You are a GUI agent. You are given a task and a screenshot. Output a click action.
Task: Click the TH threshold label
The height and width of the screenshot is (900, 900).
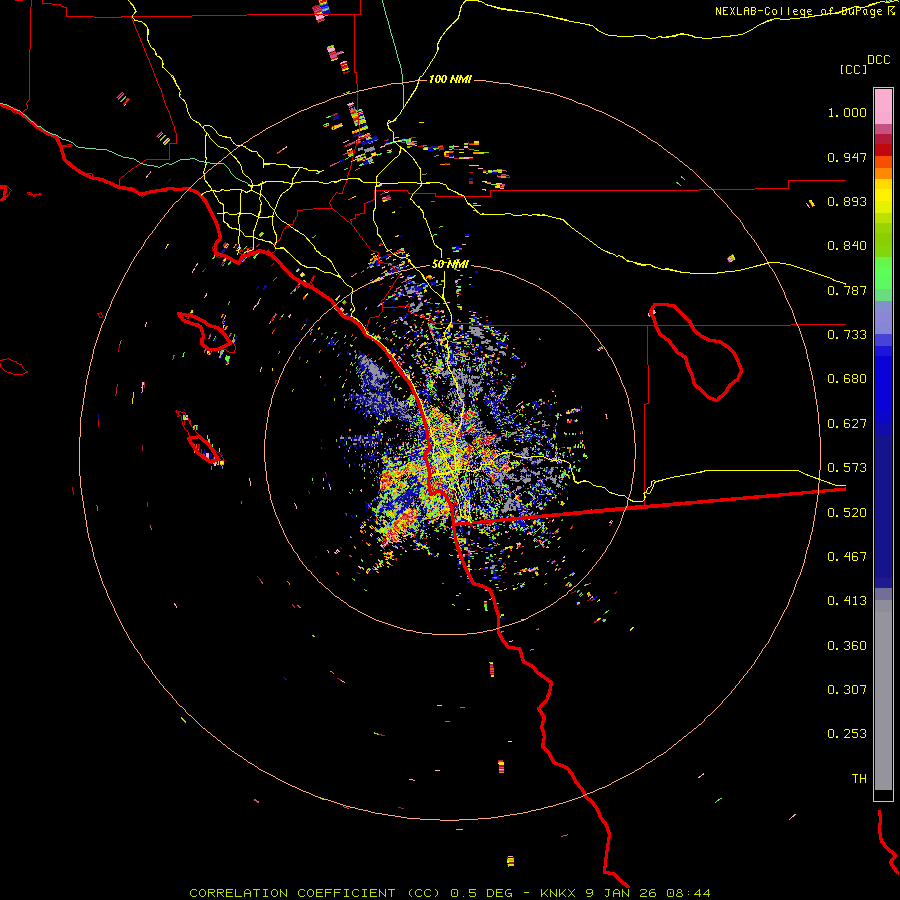pyautogui.click(x=859, y=779)
